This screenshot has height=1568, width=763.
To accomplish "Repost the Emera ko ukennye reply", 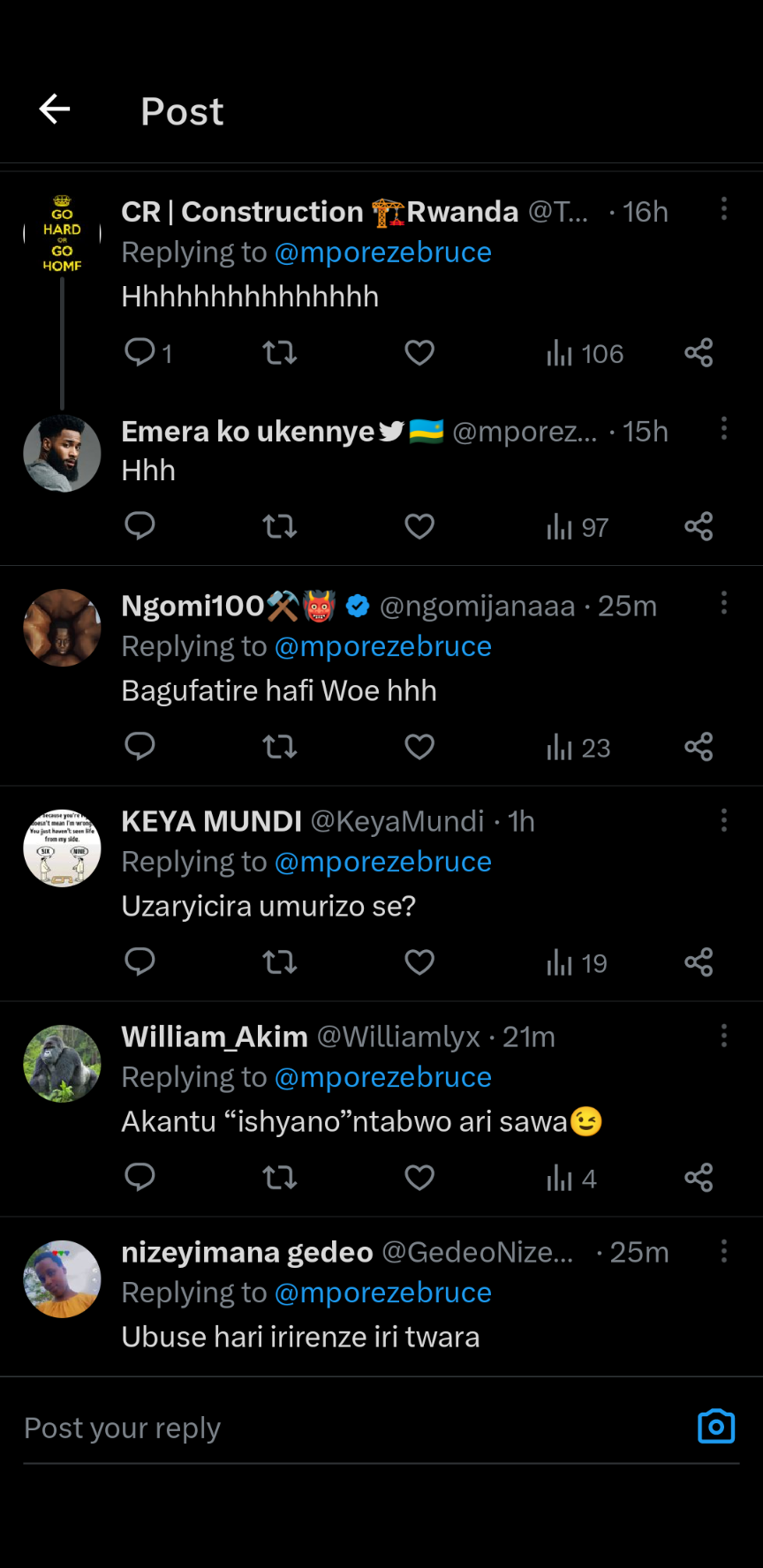I will click(280, 527).
